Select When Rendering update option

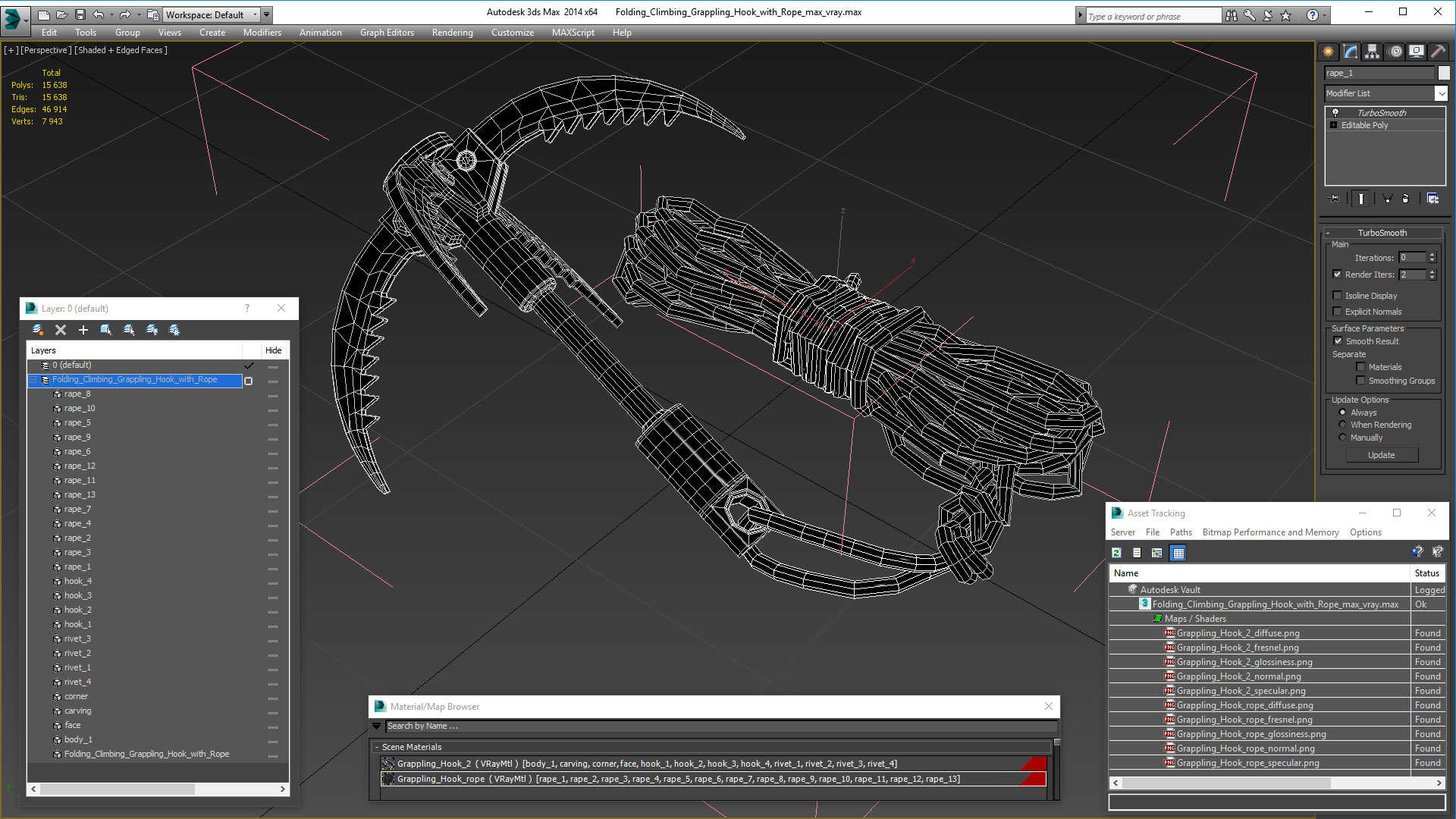click(1343, 425)
